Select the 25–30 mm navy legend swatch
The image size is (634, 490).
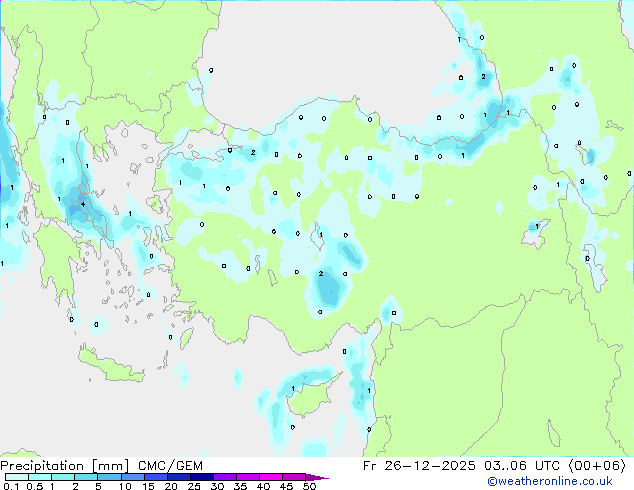pyautogui.click(x=201, y=477)
